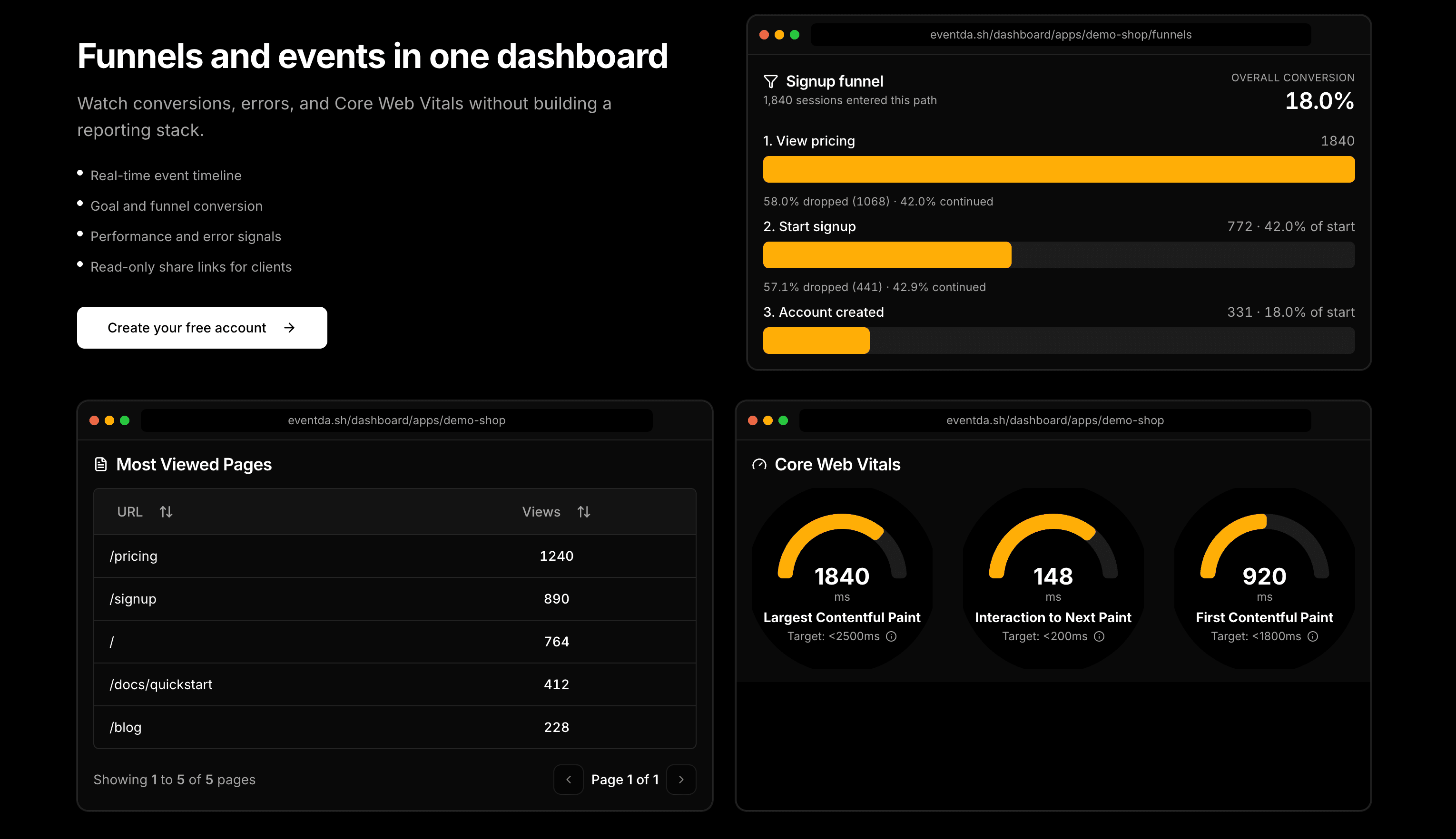
Task: Select the /signup row
Action: [395, 599]
